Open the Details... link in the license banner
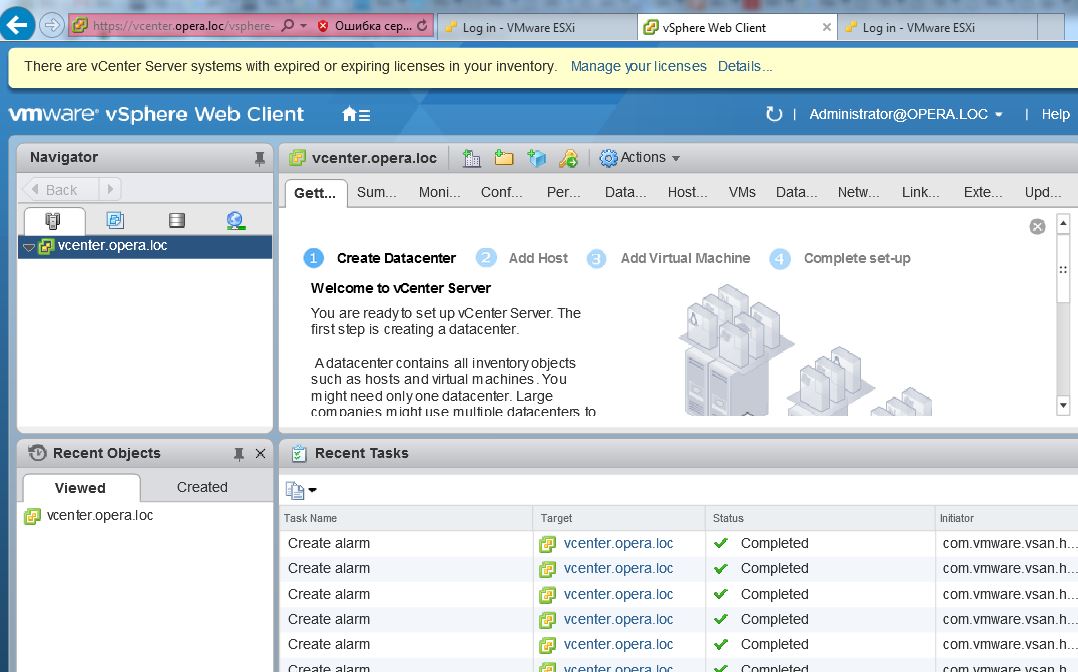This screenshot has height=672, width=1078. pyautogui.click(x=745, y=66)
